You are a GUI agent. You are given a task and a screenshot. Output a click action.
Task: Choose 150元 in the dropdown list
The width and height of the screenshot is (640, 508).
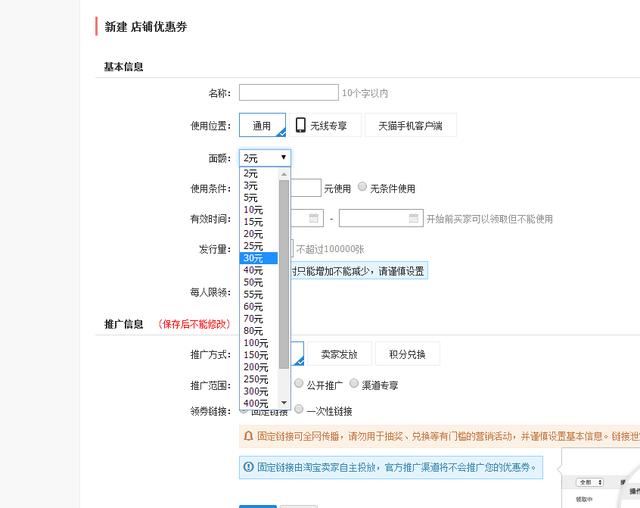258,355
